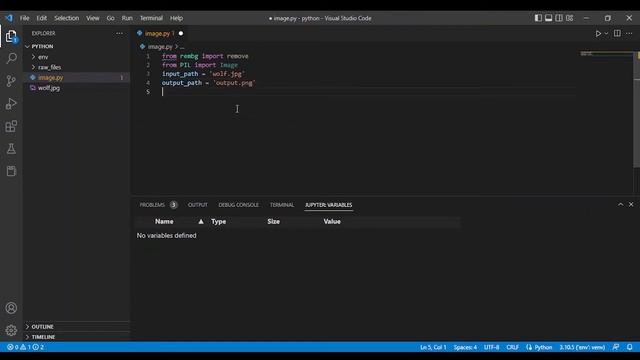This screenshot has height=360, width=640.
Task: Open the Help menu
Action: (x=176, y=18)
